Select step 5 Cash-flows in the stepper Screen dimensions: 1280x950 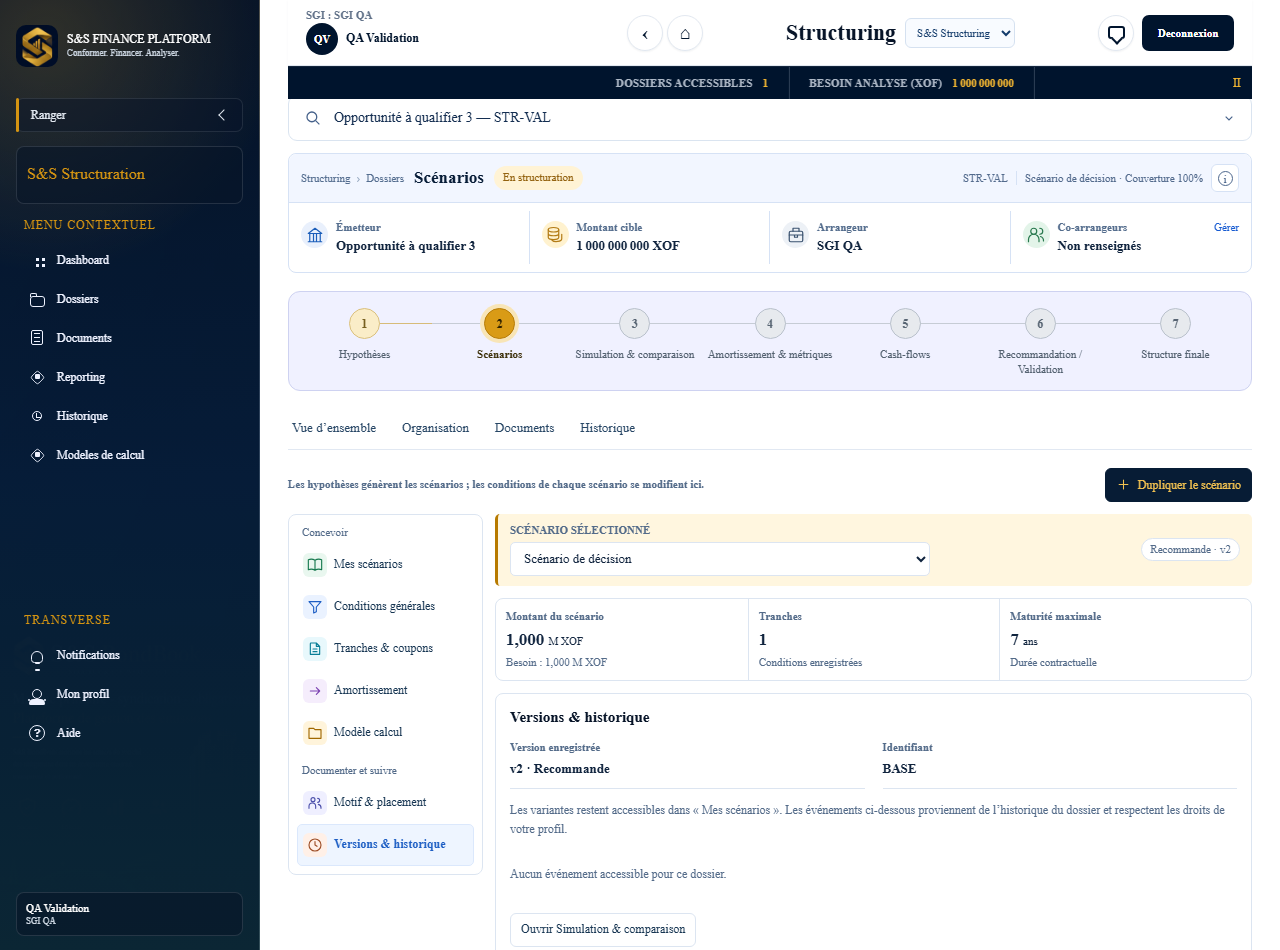point(905,324)
